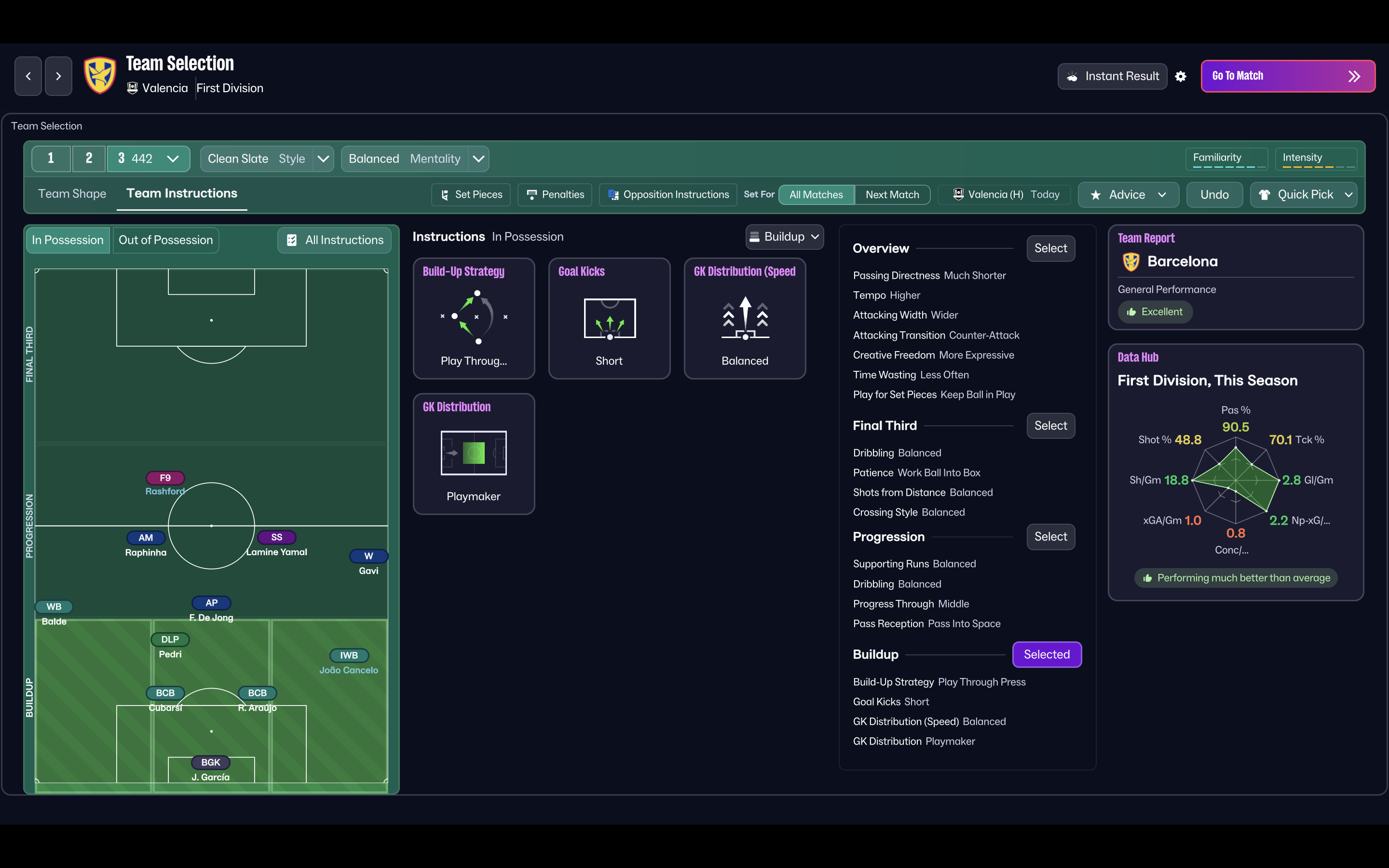Open the settings gear next to Instant Result
Screen dimensions: 1389x868
tap(1182, 76)
